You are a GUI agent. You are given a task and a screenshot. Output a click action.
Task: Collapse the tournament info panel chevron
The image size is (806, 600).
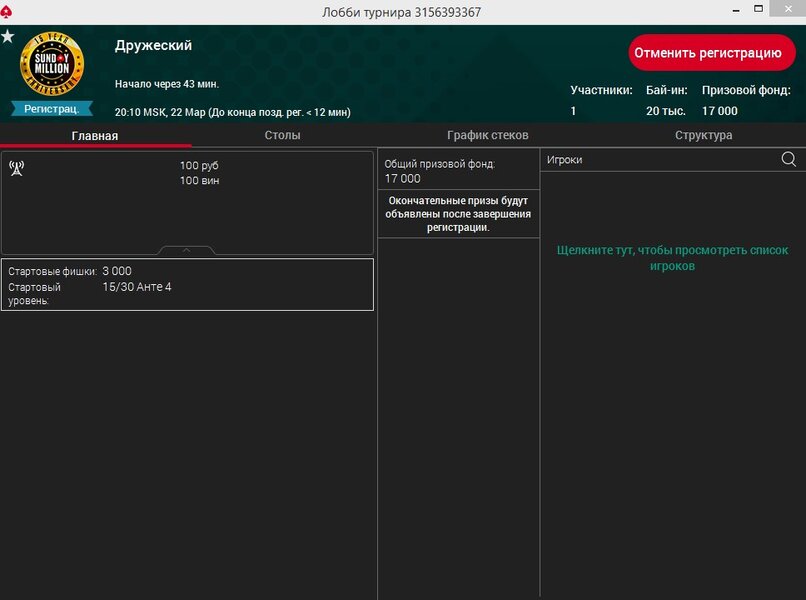tap(186, 250)
